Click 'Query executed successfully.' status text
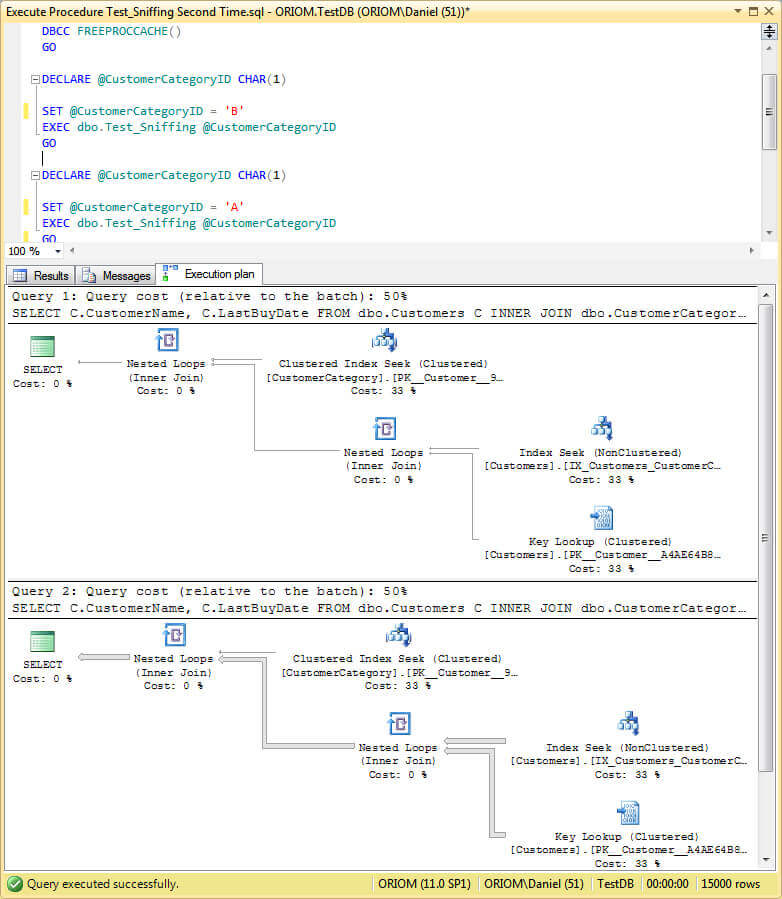This screenshot has width=782, height=899. pos(103,884)
